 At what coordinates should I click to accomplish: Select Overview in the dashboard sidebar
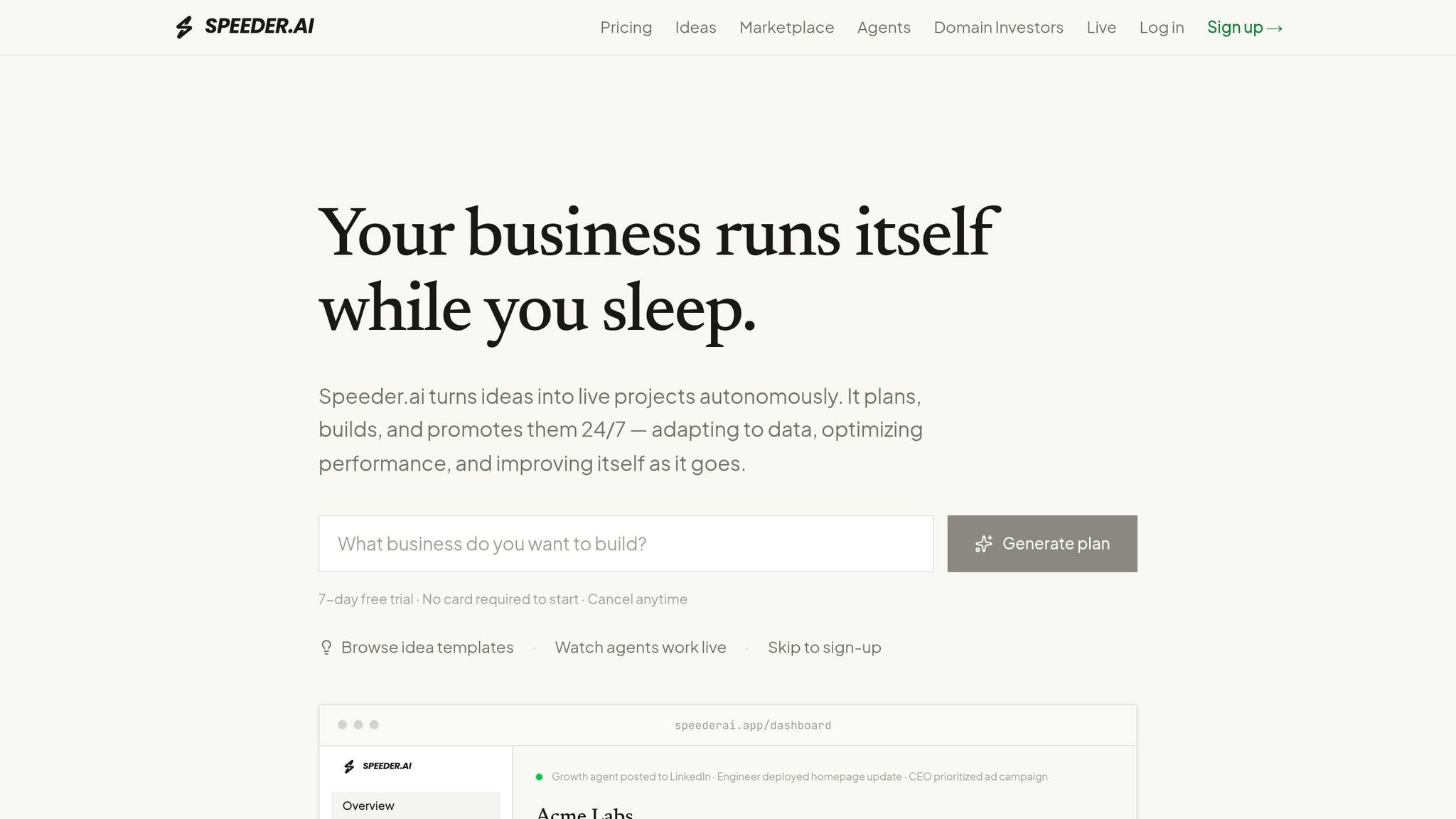pos(368,805)
